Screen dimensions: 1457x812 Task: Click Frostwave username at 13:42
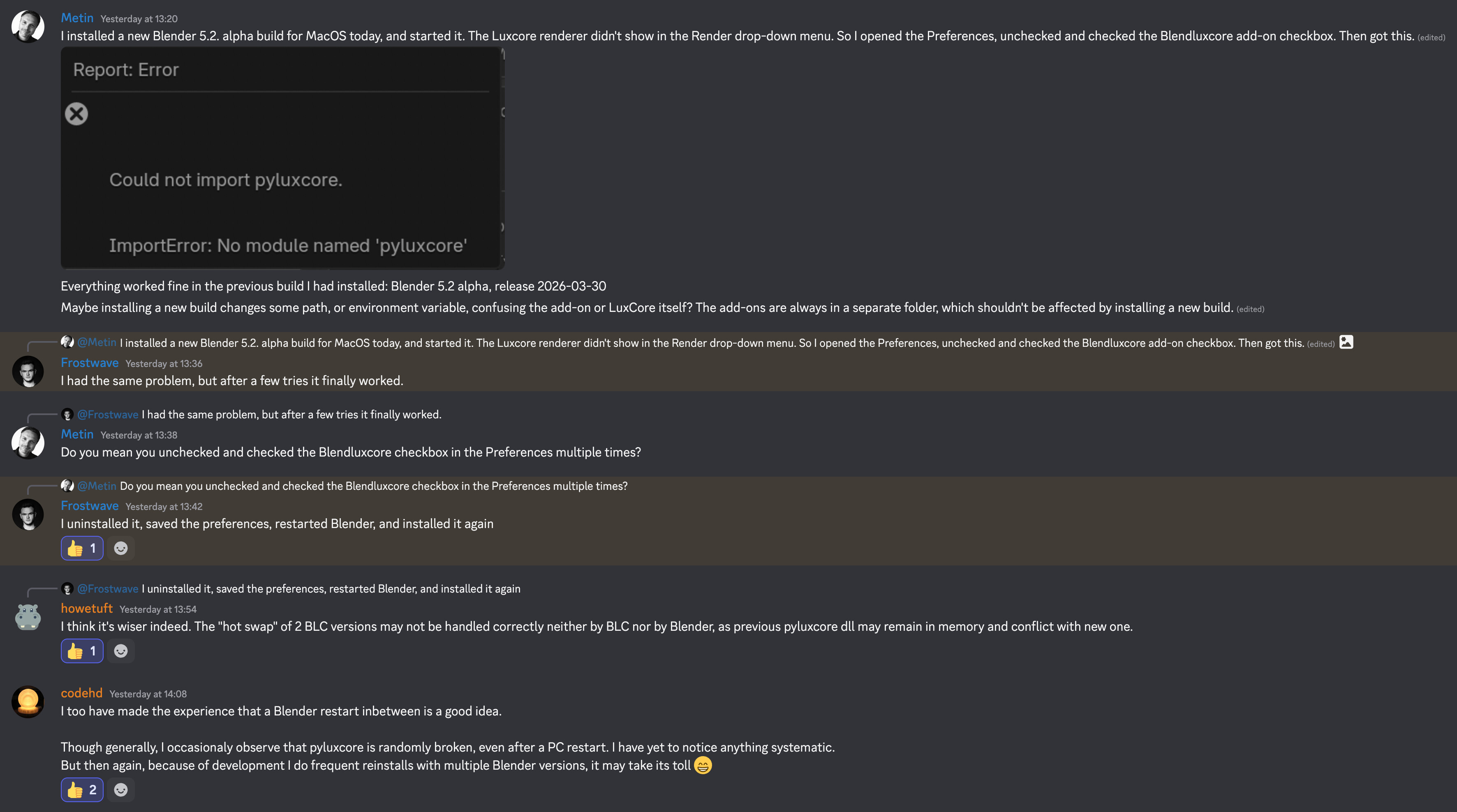89,506
